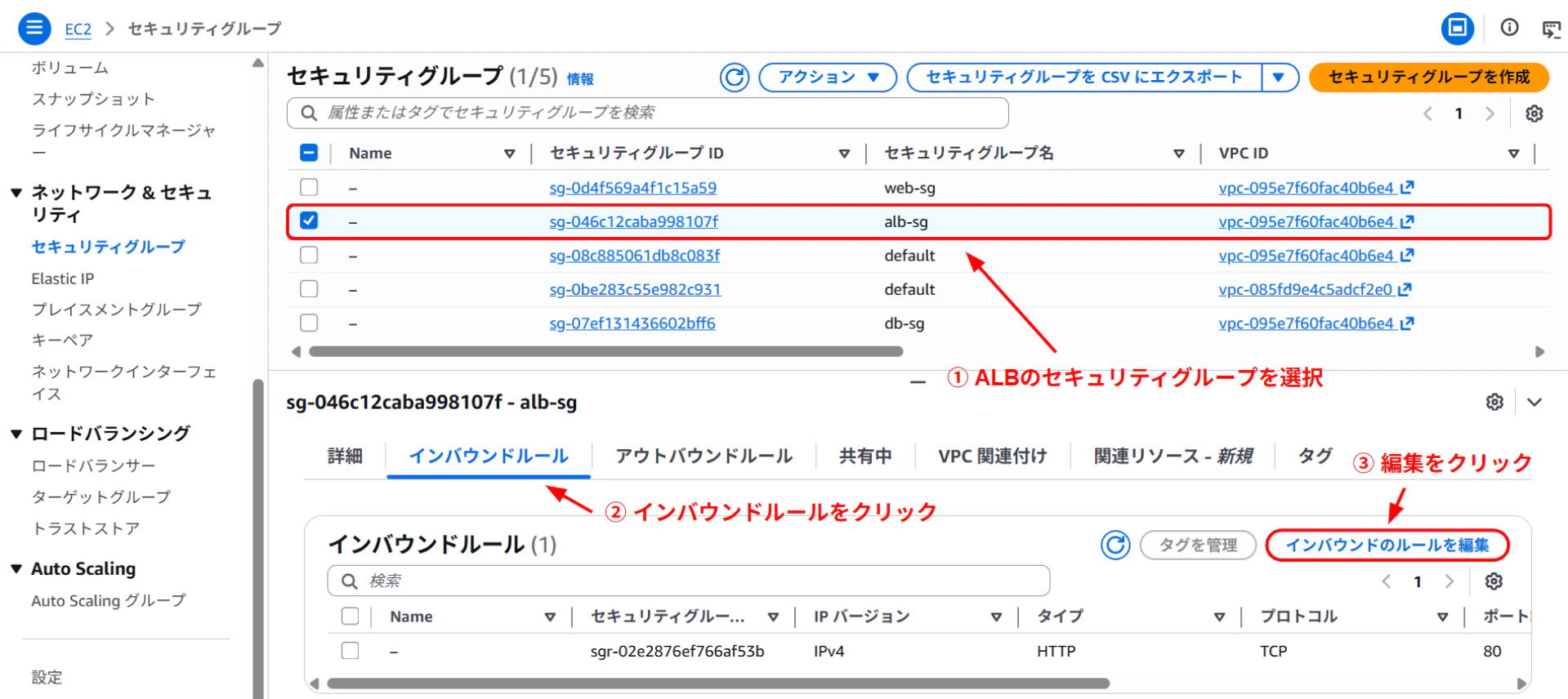This screenshot has height=699, width=1568.
Task: Toggle select-all checkbox for inbound rules
Action: tap(350, 616)
